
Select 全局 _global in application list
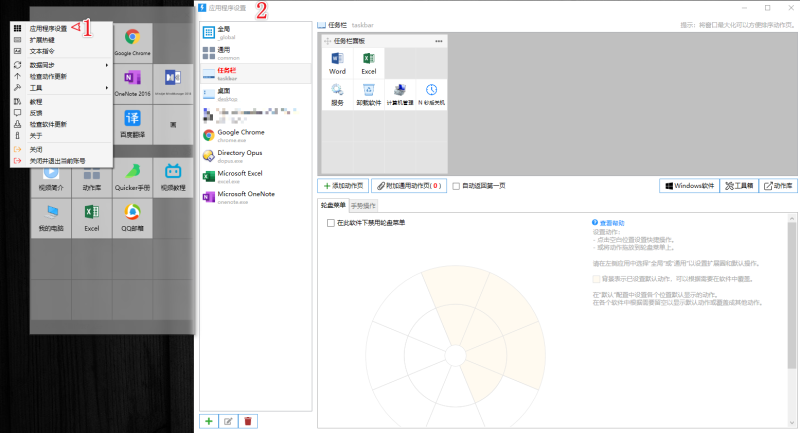tap(256, 33)
